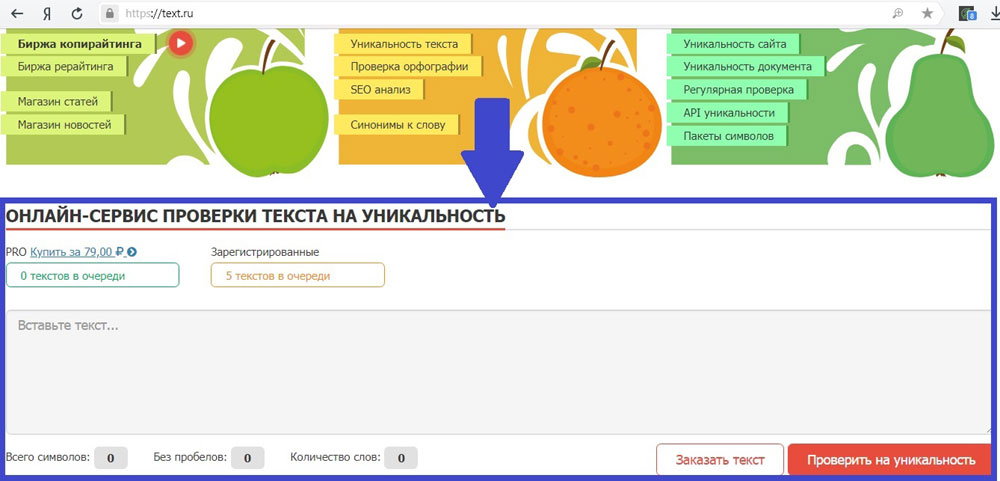Click the 0 текстов в очереди box
1000x481 pixels.
click(x=92, y=275)
